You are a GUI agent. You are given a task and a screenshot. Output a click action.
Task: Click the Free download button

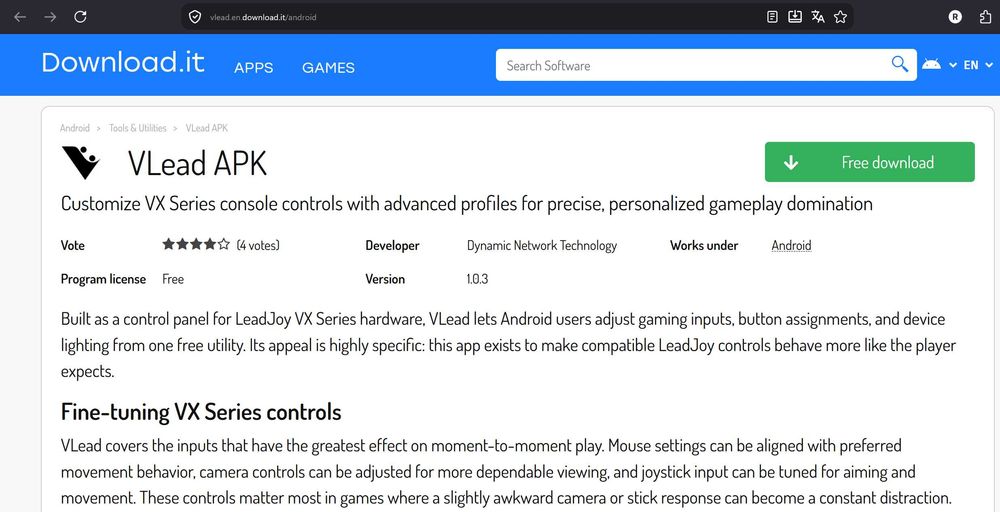tap(870, 162)
